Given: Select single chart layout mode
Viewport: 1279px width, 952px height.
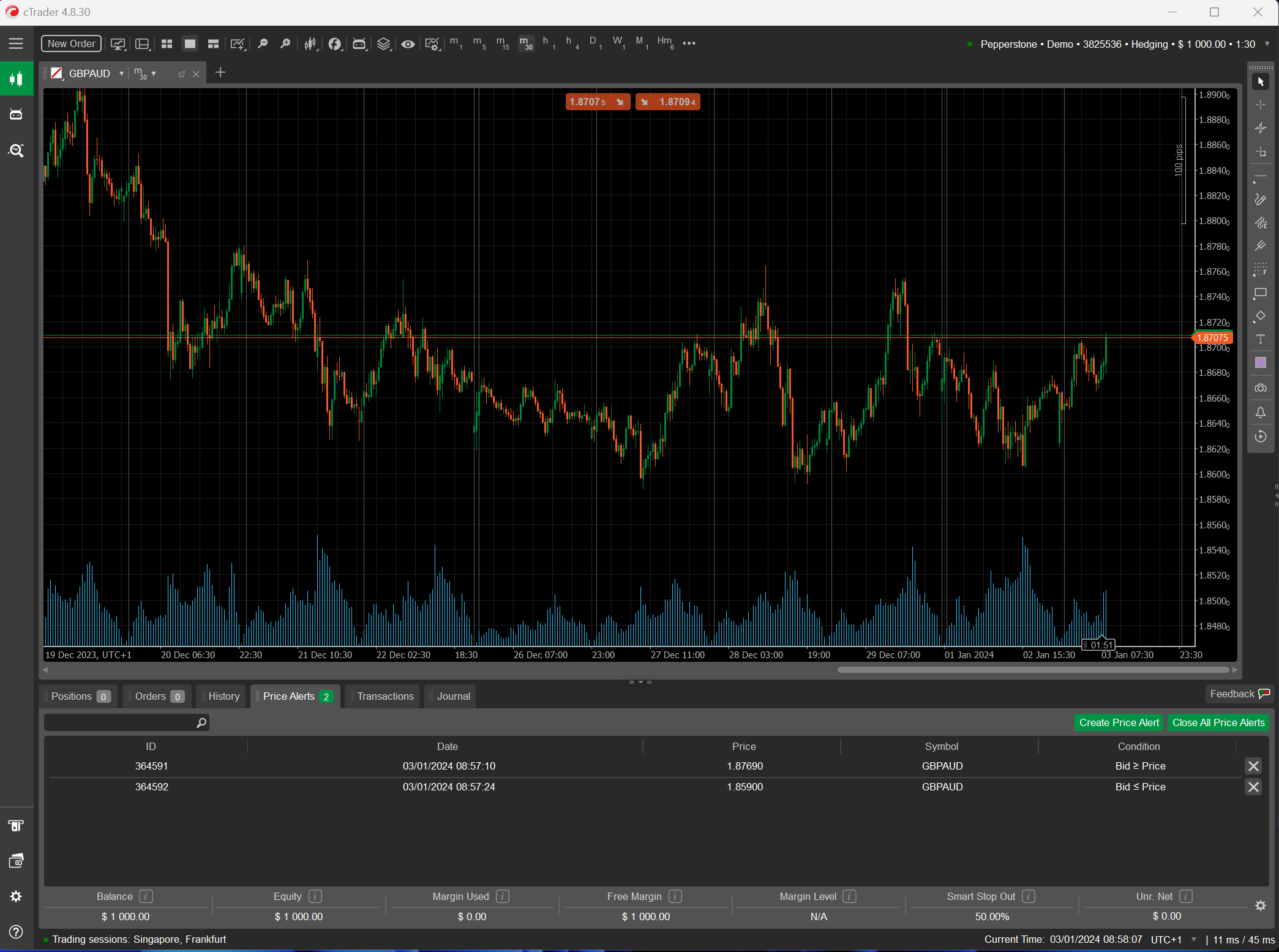Looking at the screenshot, I should click(x=190, y=43).
